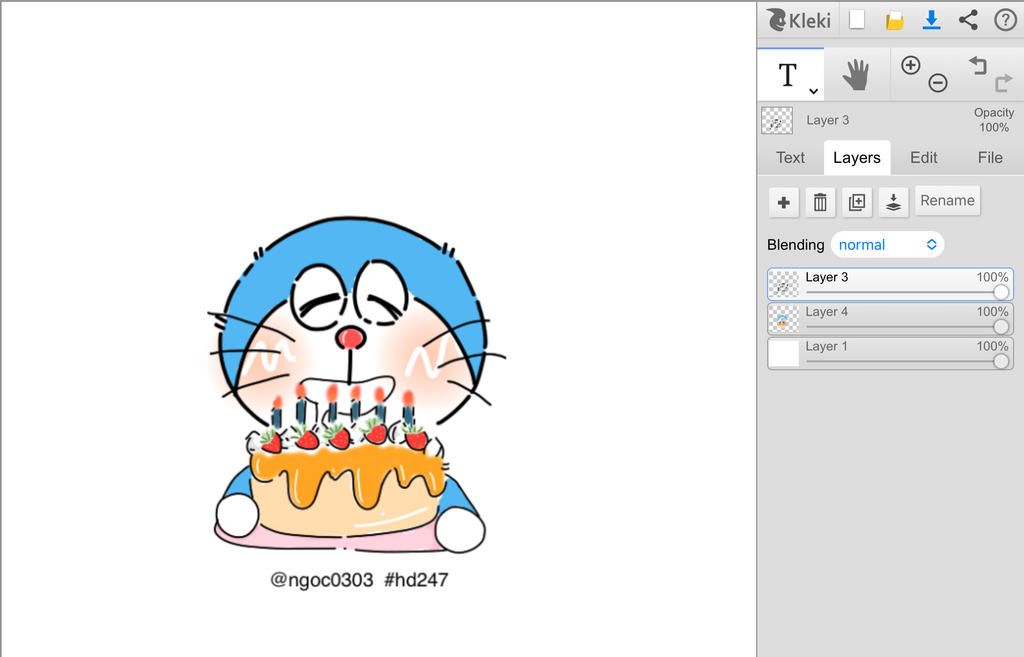Click the Blending label text

[795, 245]
